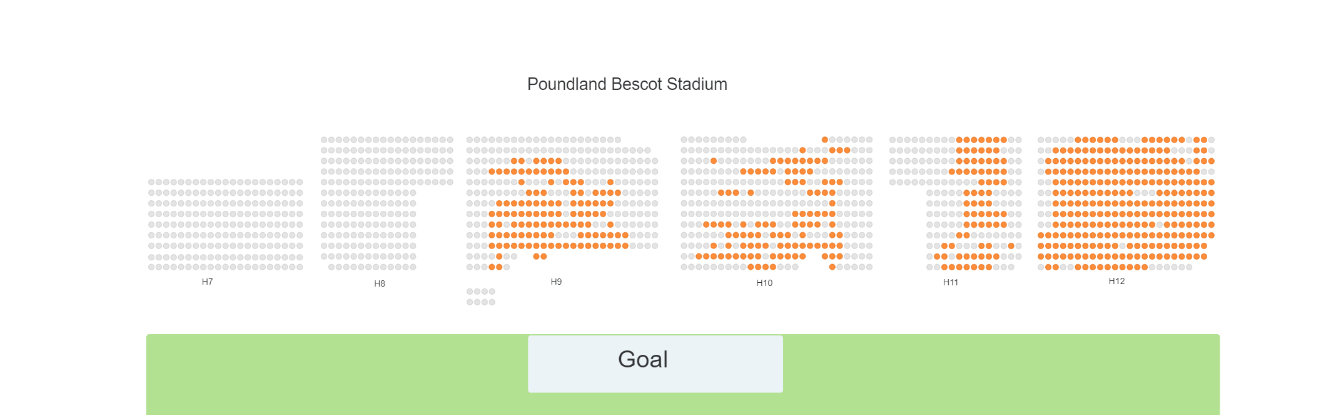
Task: Select the top-left grey seat of section H12
Action: pyautogui.click(x=1041, y=140)
